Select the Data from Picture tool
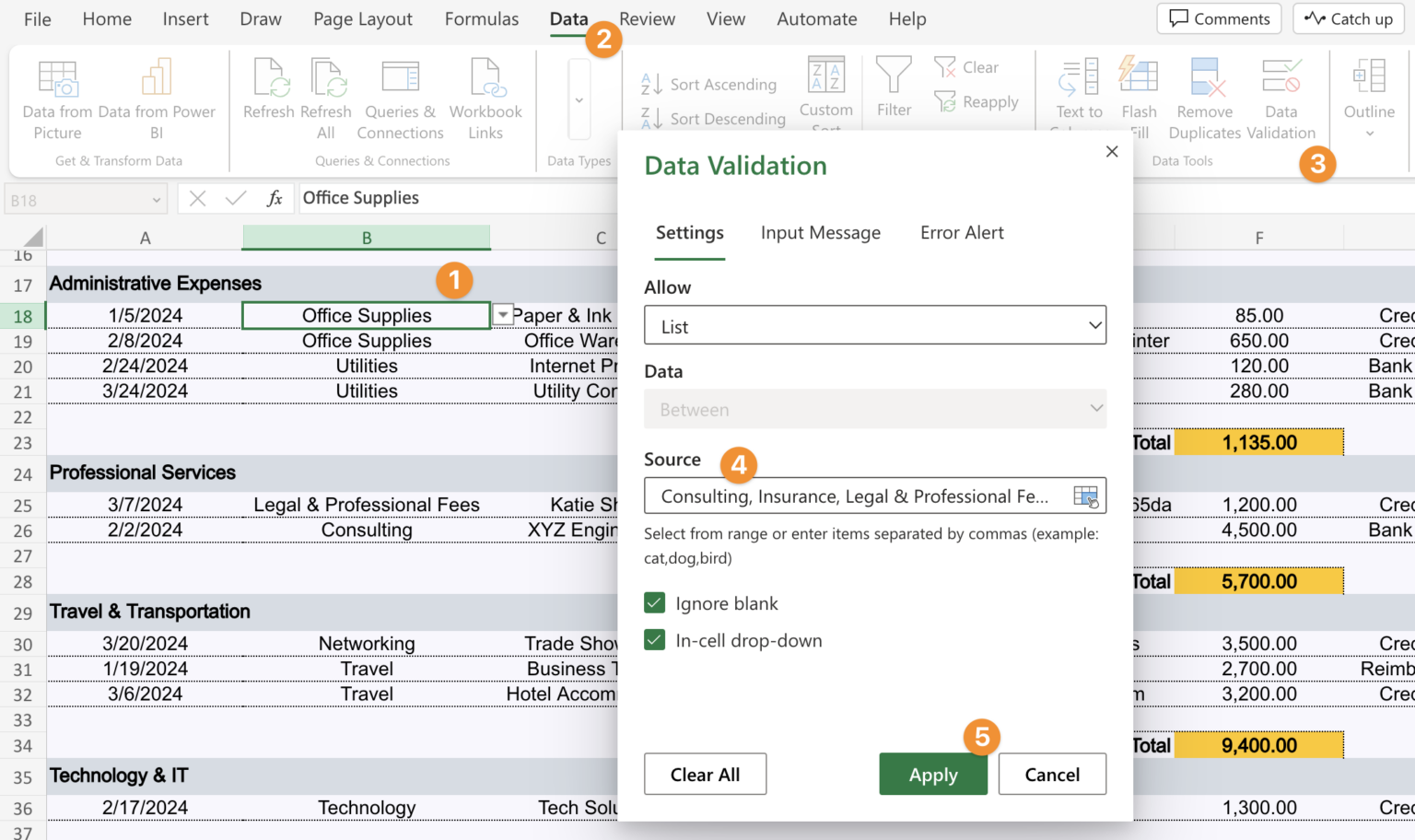The height and width of the screenshot is (840, 1415). coord(57,96)
